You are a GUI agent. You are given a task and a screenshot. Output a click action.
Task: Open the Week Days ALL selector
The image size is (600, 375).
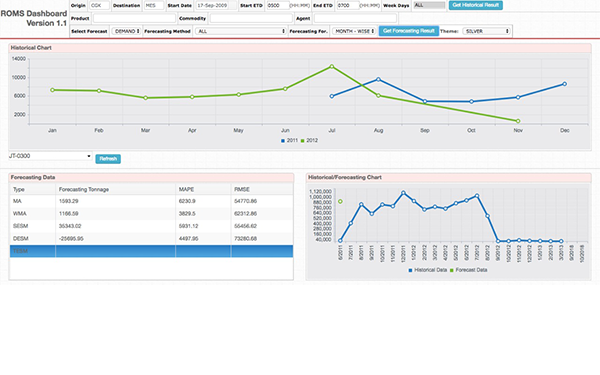click(429, 5)
